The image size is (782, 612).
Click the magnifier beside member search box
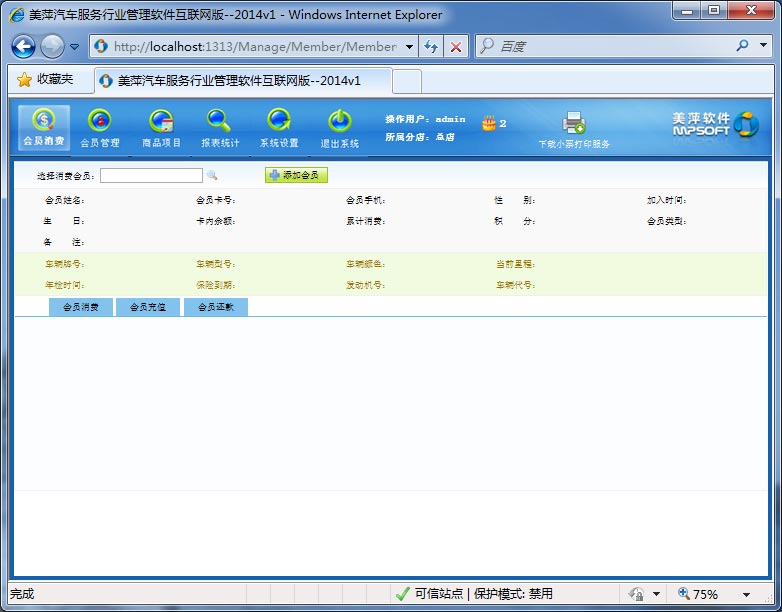[212, 175]
